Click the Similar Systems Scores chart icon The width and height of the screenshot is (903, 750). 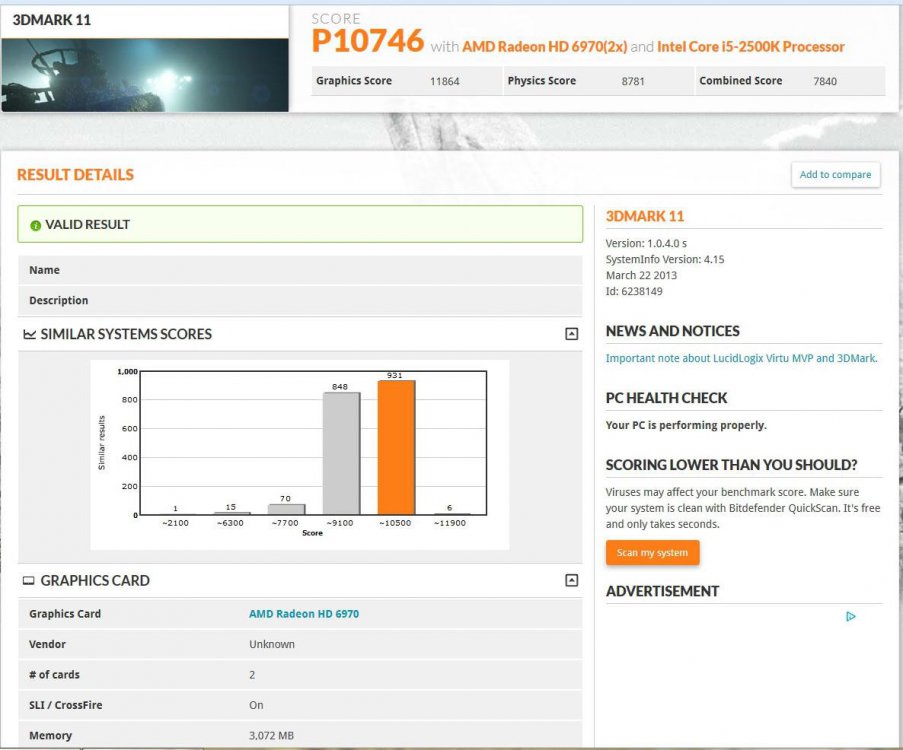coord(29,334)
